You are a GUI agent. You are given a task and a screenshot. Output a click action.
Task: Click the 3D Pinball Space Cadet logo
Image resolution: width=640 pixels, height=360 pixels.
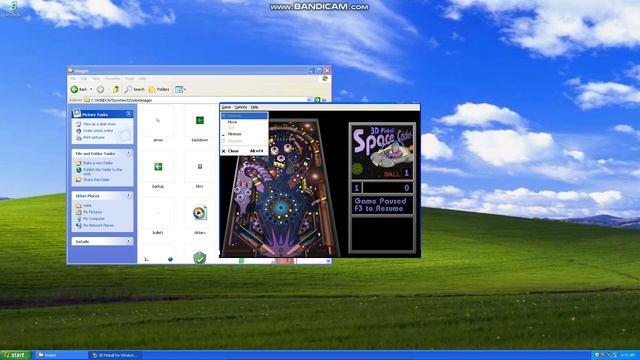click(x=382, y=151)
